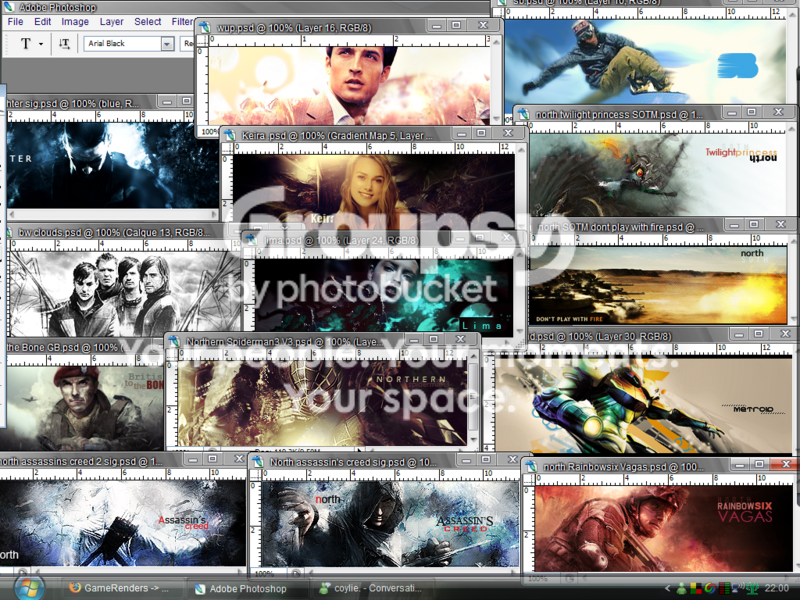800x600 pixels.
Task: Open the Select menu
Action: [x=147, y=21]
